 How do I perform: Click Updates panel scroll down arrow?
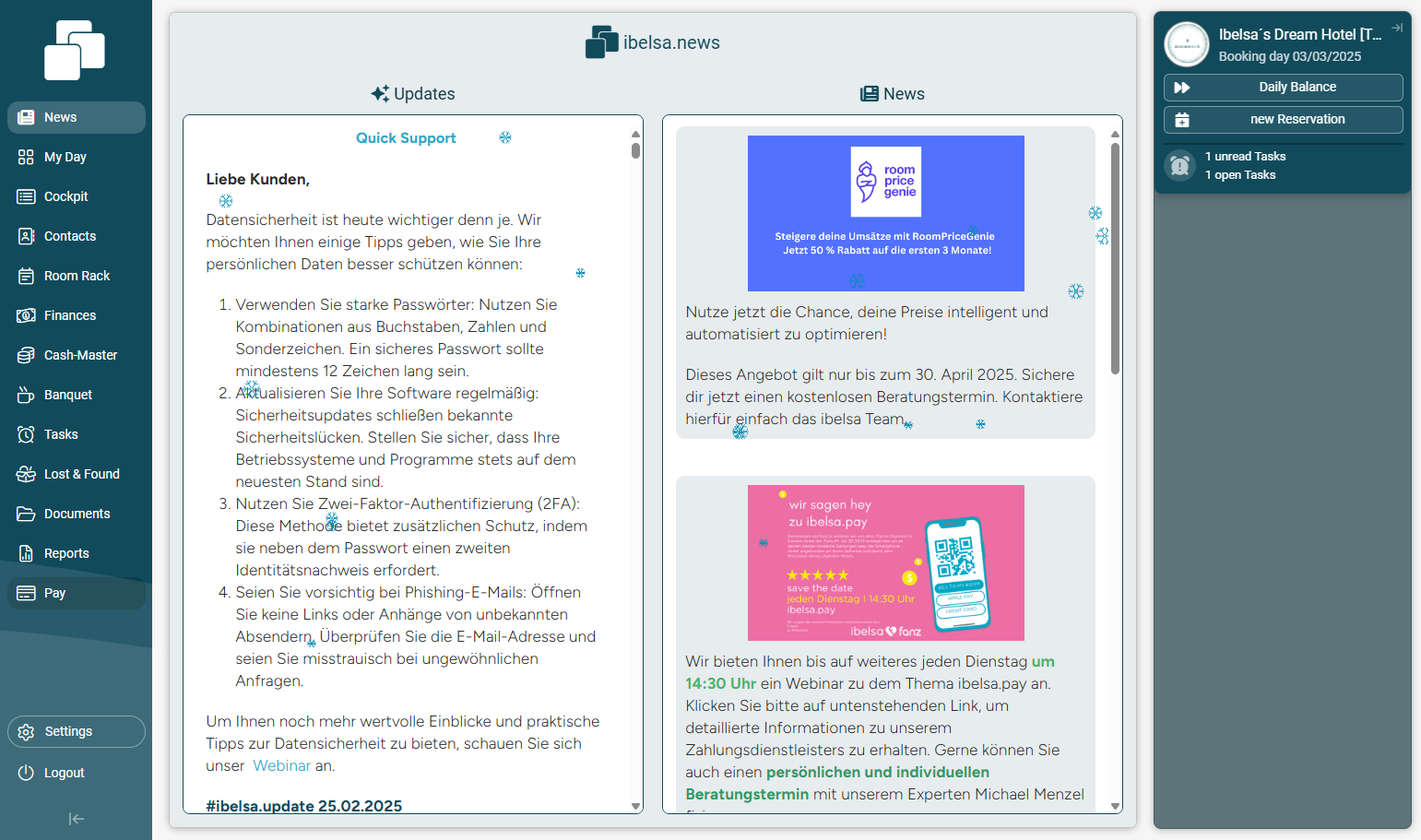[636, 806]
